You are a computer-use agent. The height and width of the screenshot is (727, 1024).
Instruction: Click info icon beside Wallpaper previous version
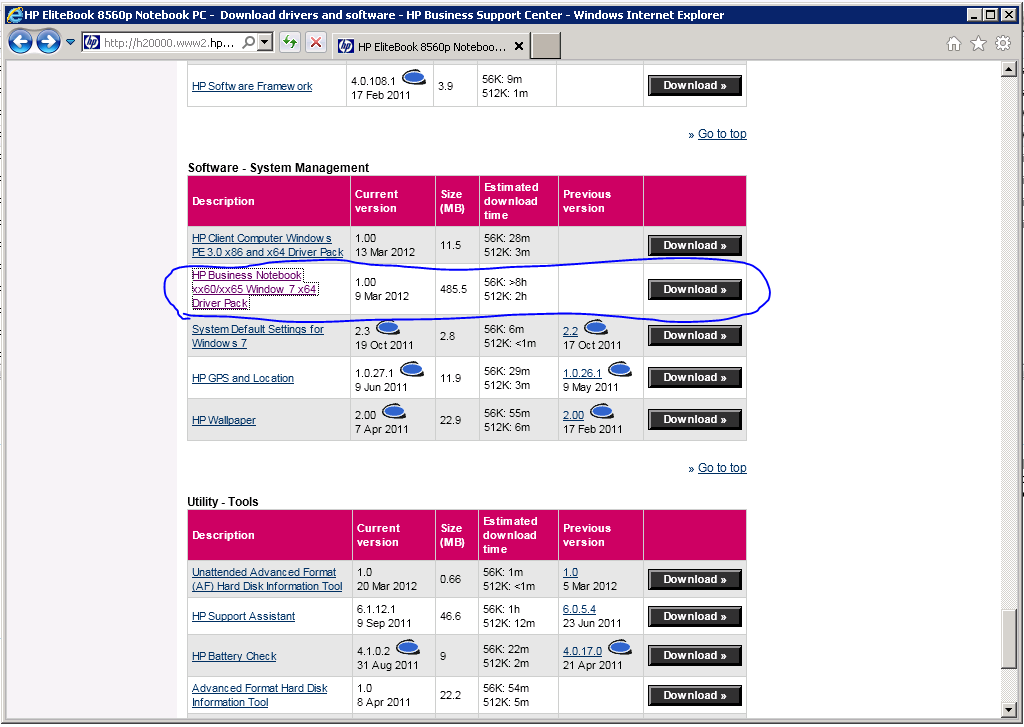pos(602,412)
